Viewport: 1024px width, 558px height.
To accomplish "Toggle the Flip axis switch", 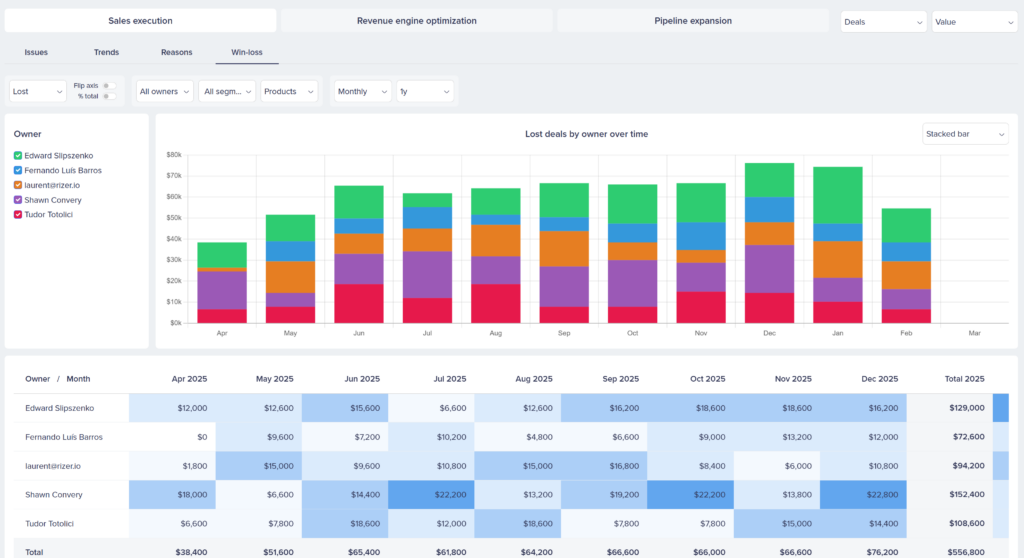I will [108, 86].
